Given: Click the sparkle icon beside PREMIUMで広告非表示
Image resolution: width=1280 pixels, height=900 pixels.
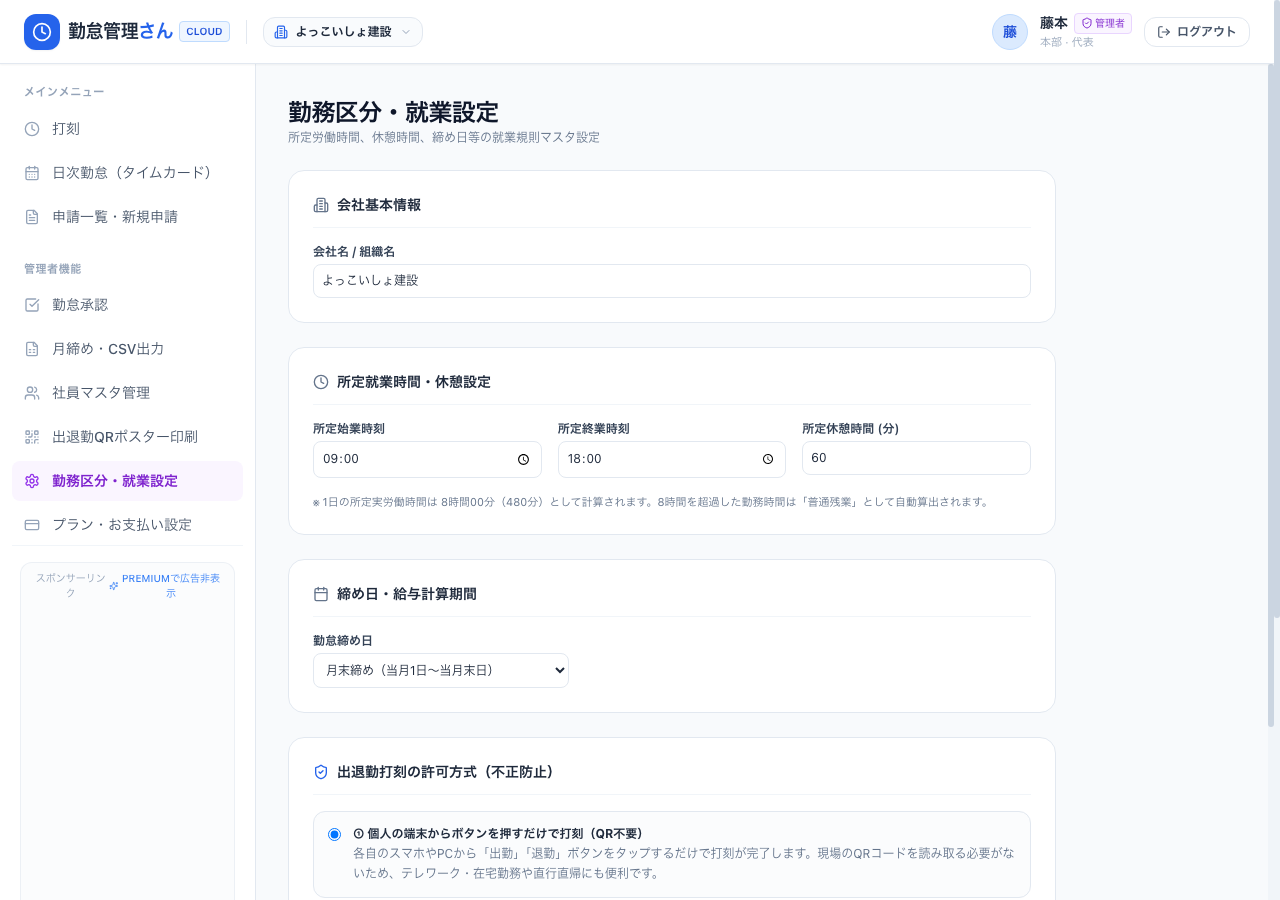Looking at the screenshot, I should pyautogui.click(x=114, y=586).
